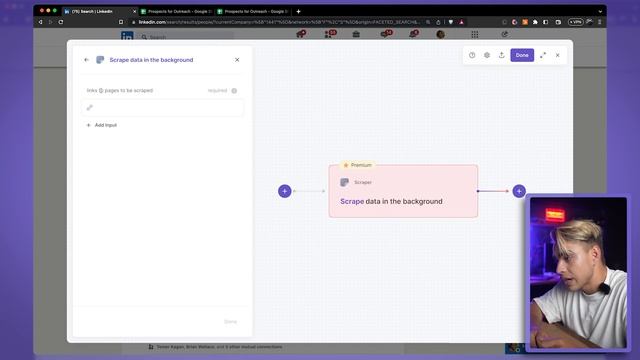The width and height of the screenshot is (640, 360).
Task: Open a new browser tab
Action: coord(298,11)
